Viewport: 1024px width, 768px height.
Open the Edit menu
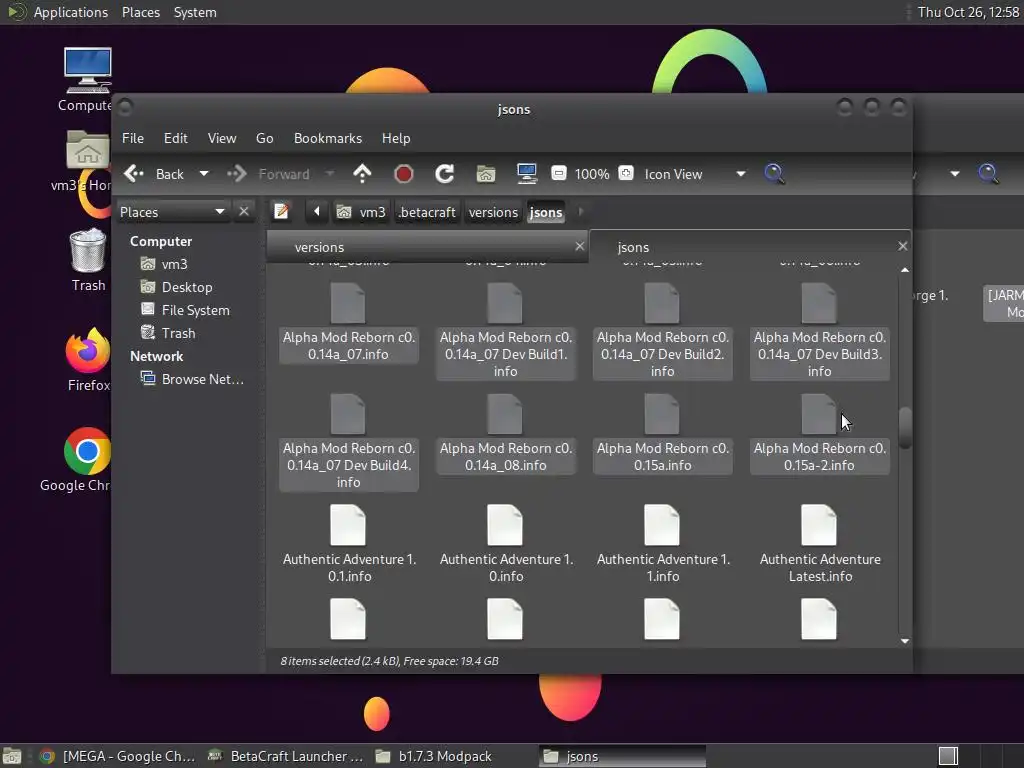[x=176, y=138]
